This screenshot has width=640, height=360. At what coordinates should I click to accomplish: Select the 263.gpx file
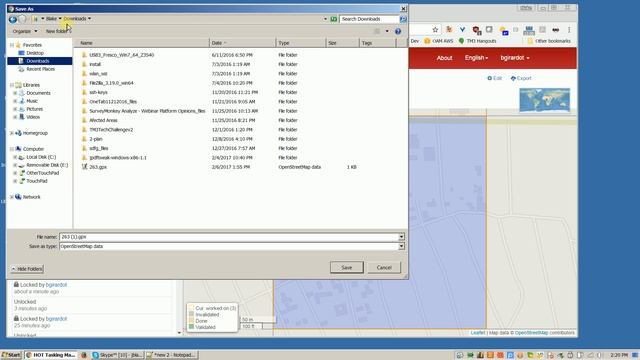[x=98, y=167]
